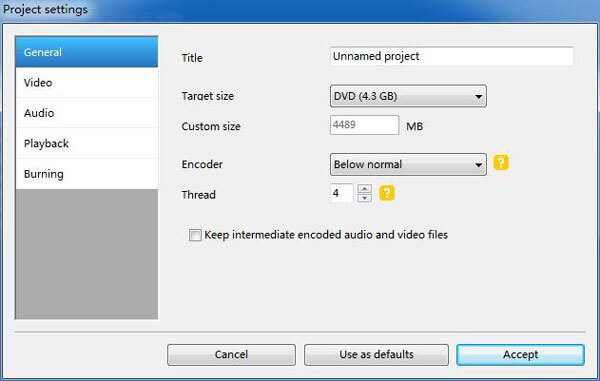Increase Thread count with up arrow
The width and height of the screenshot is (600, 381).
coord(365,189)
